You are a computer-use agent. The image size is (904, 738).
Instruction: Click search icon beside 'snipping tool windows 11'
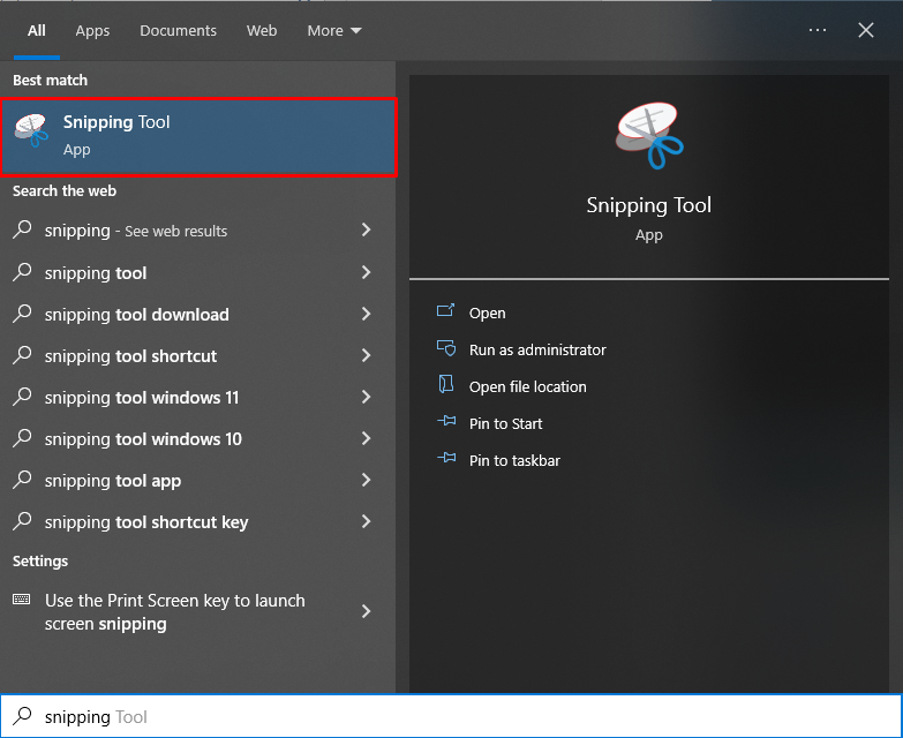(22, 396)
